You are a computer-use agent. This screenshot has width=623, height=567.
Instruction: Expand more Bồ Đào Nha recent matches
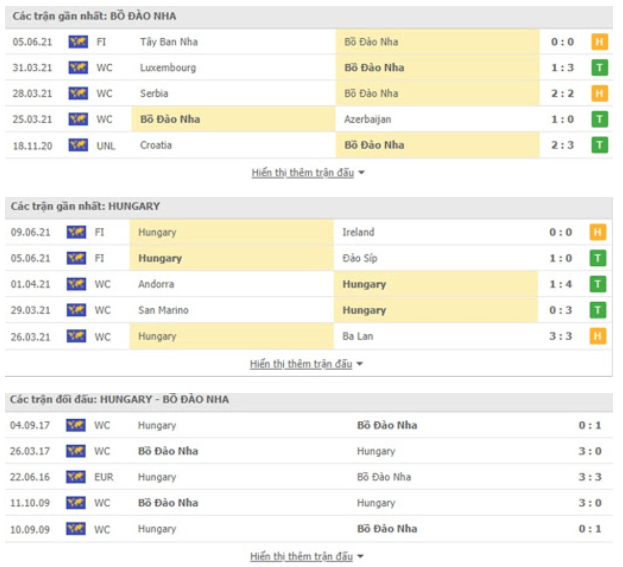tap(309, 172)
